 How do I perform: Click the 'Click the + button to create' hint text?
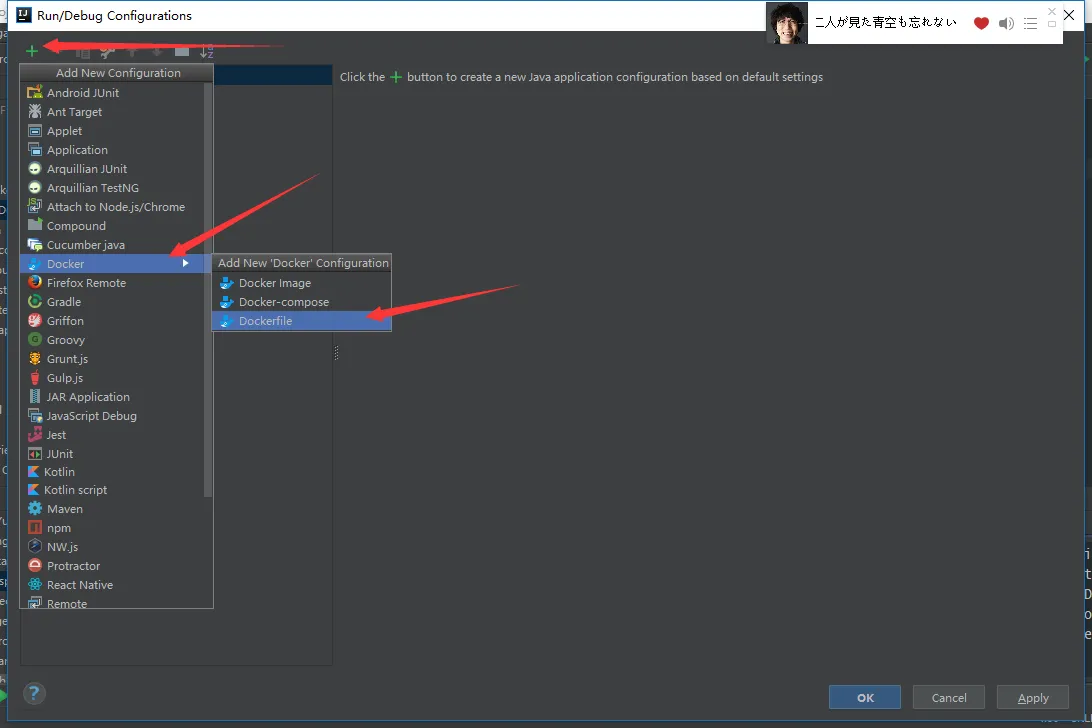tap(582, 77)
